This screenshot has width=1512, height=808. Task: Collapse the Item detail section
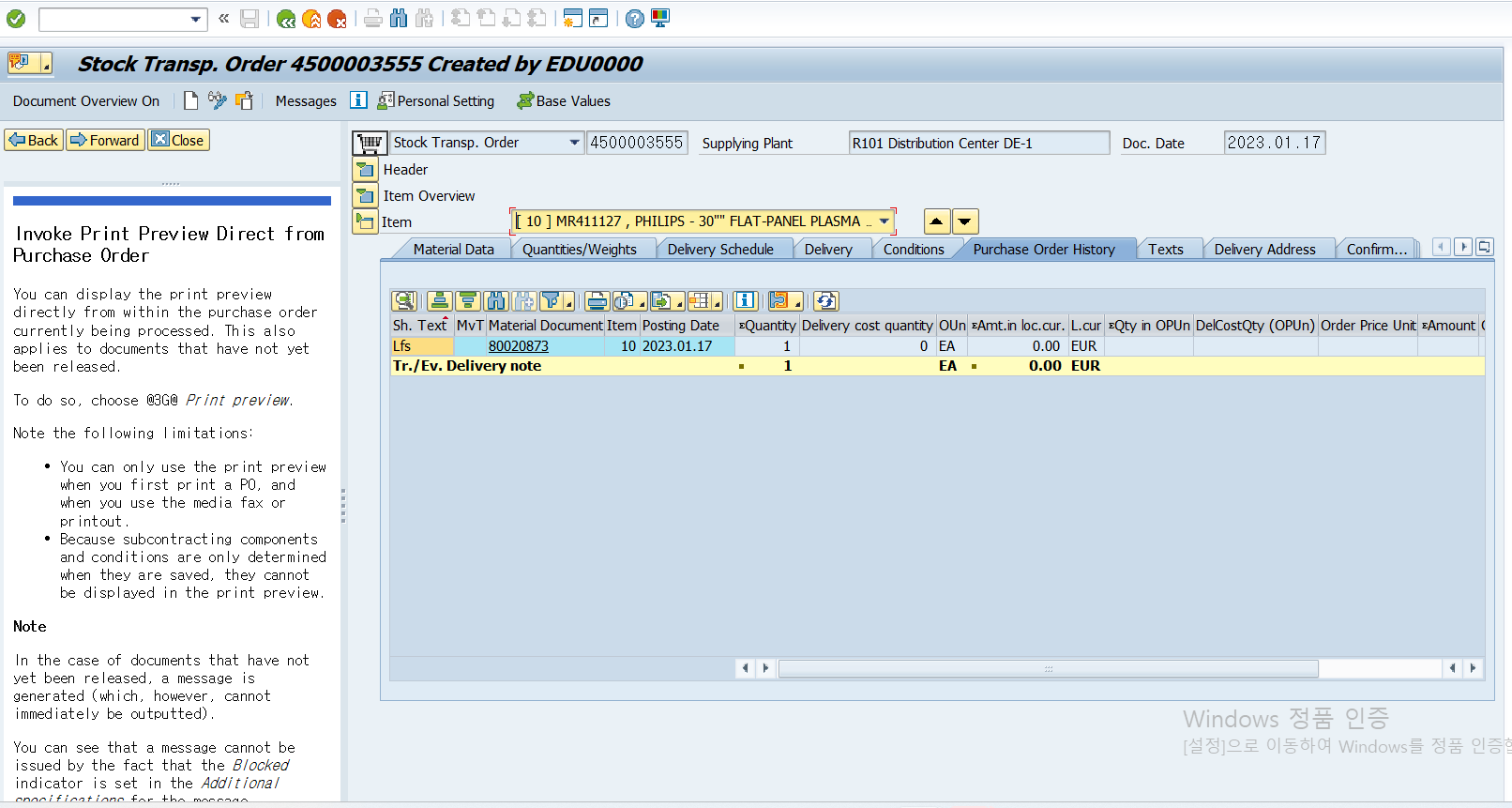(365, 222)
